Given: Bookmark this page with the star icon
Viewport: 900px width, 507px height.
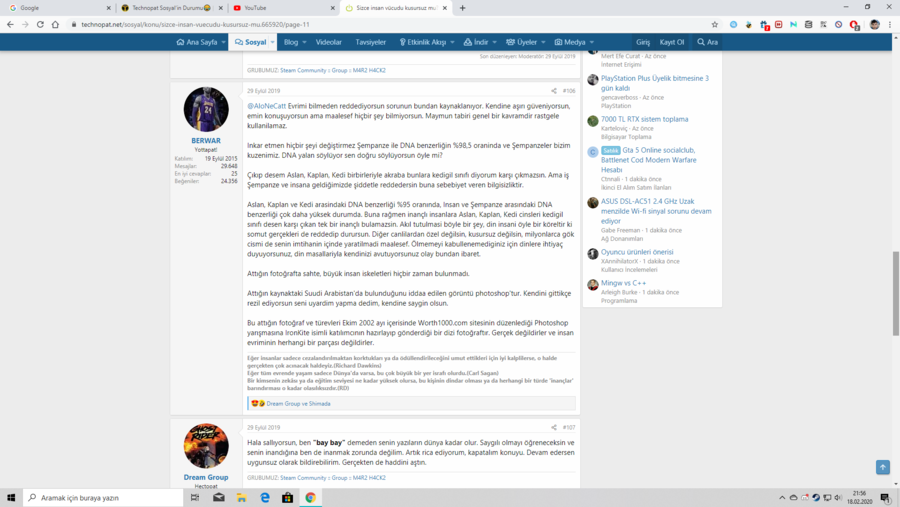Looking at the screenshot, I should pos(715,25).
